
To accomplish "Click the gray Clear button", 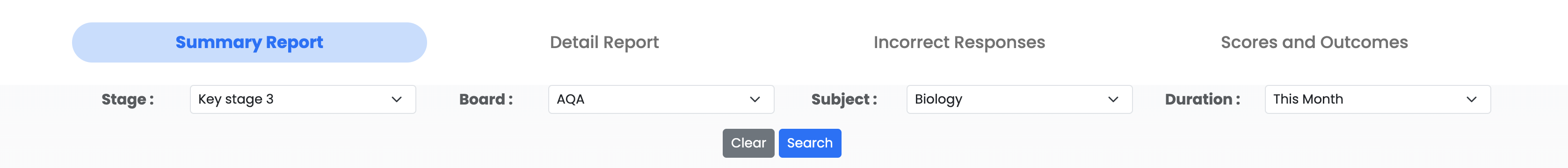I will pos(748,143).
